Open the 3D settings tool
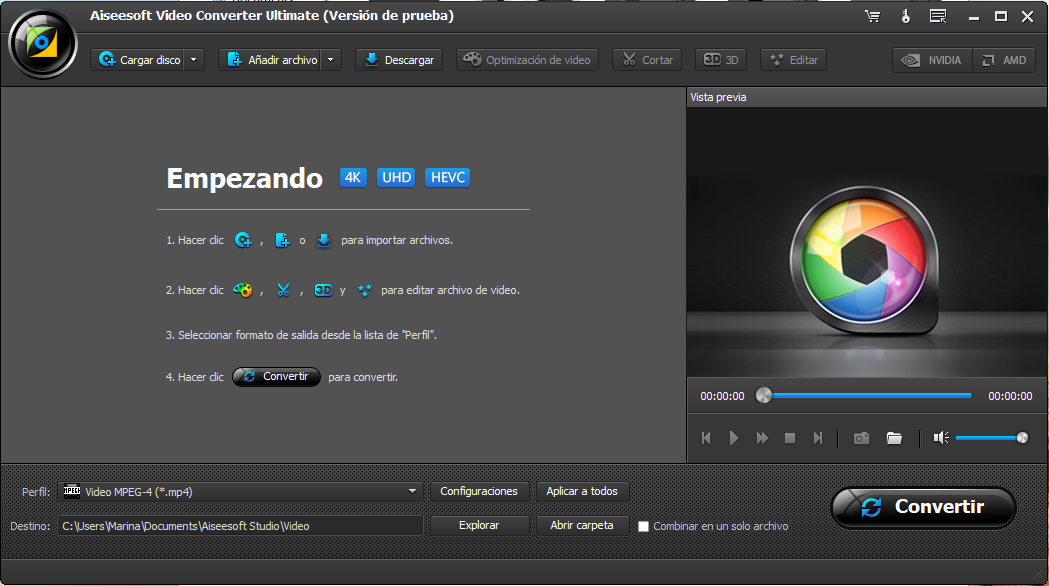This screenshot has width=1049, height=586. (x=721, y=60)
